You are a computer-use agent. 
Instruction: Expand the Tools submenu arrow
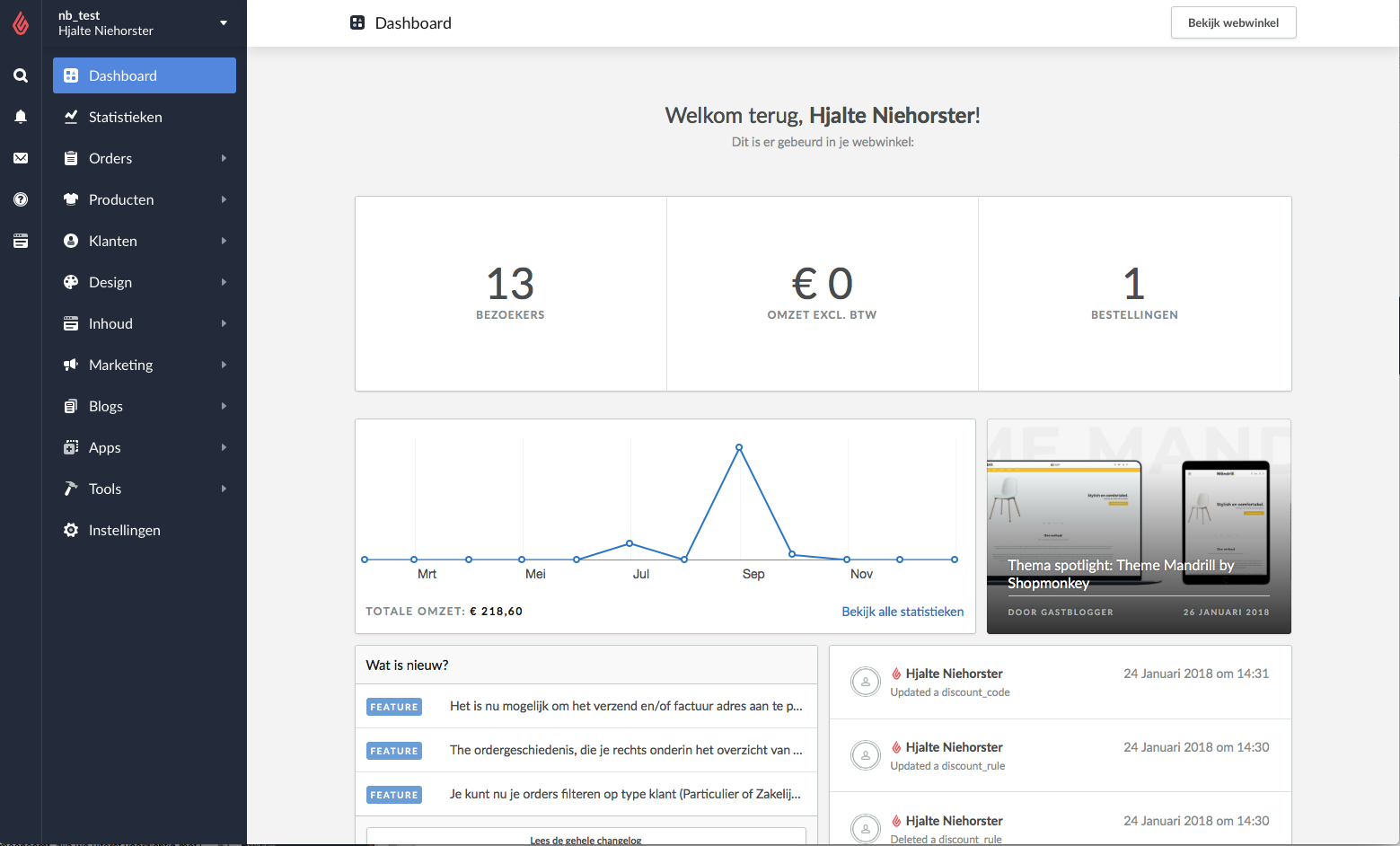coord(224,489)
